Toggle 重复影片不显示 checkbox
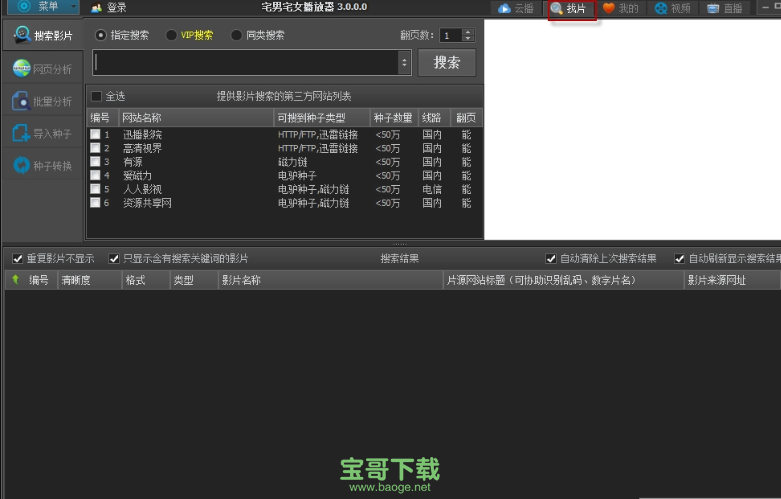The width and height of the screenshot is (781, 499). [18, 258]
